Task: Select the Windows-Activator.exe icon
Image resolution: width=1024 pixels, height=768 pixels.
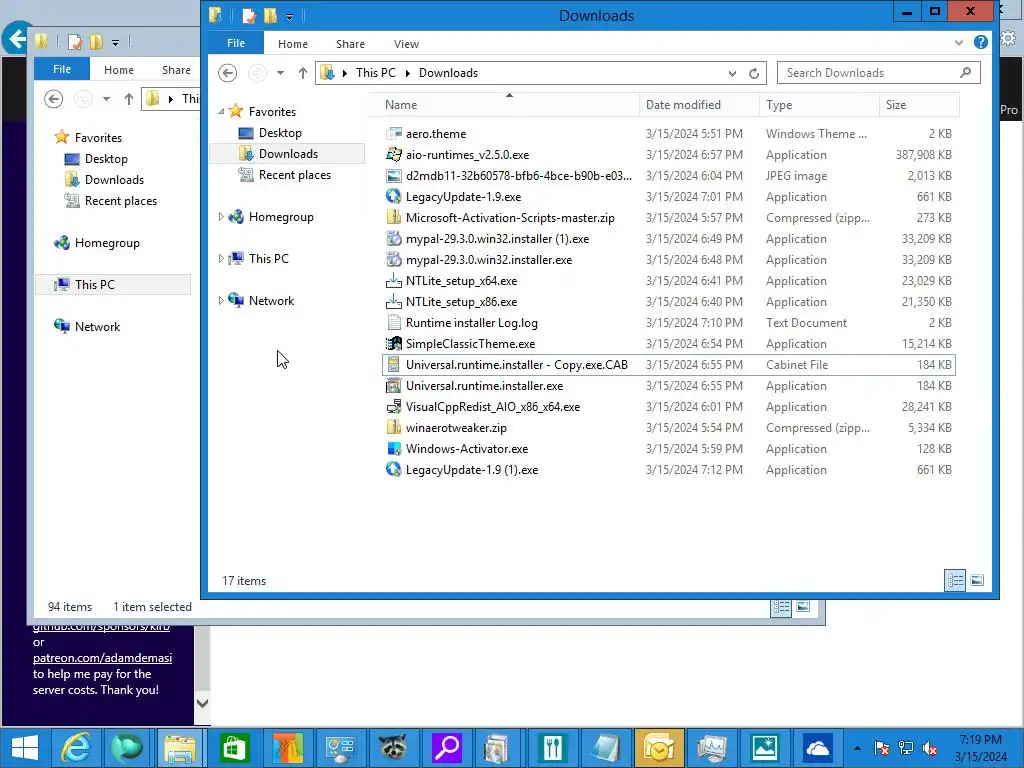Action: pyautogui.click(x=393, y=449)
